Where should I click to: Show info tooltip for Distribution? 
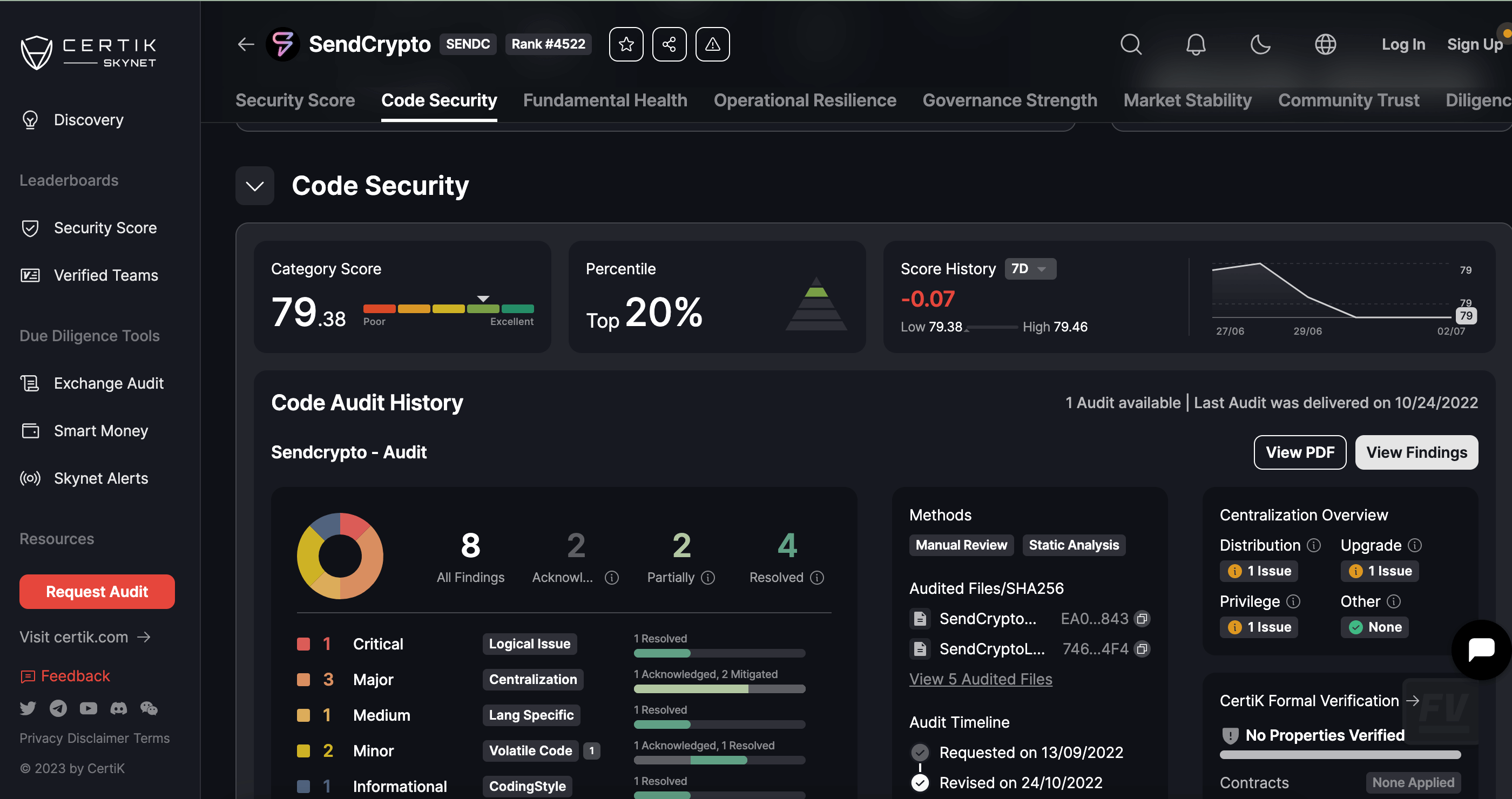click(1314, 546)
